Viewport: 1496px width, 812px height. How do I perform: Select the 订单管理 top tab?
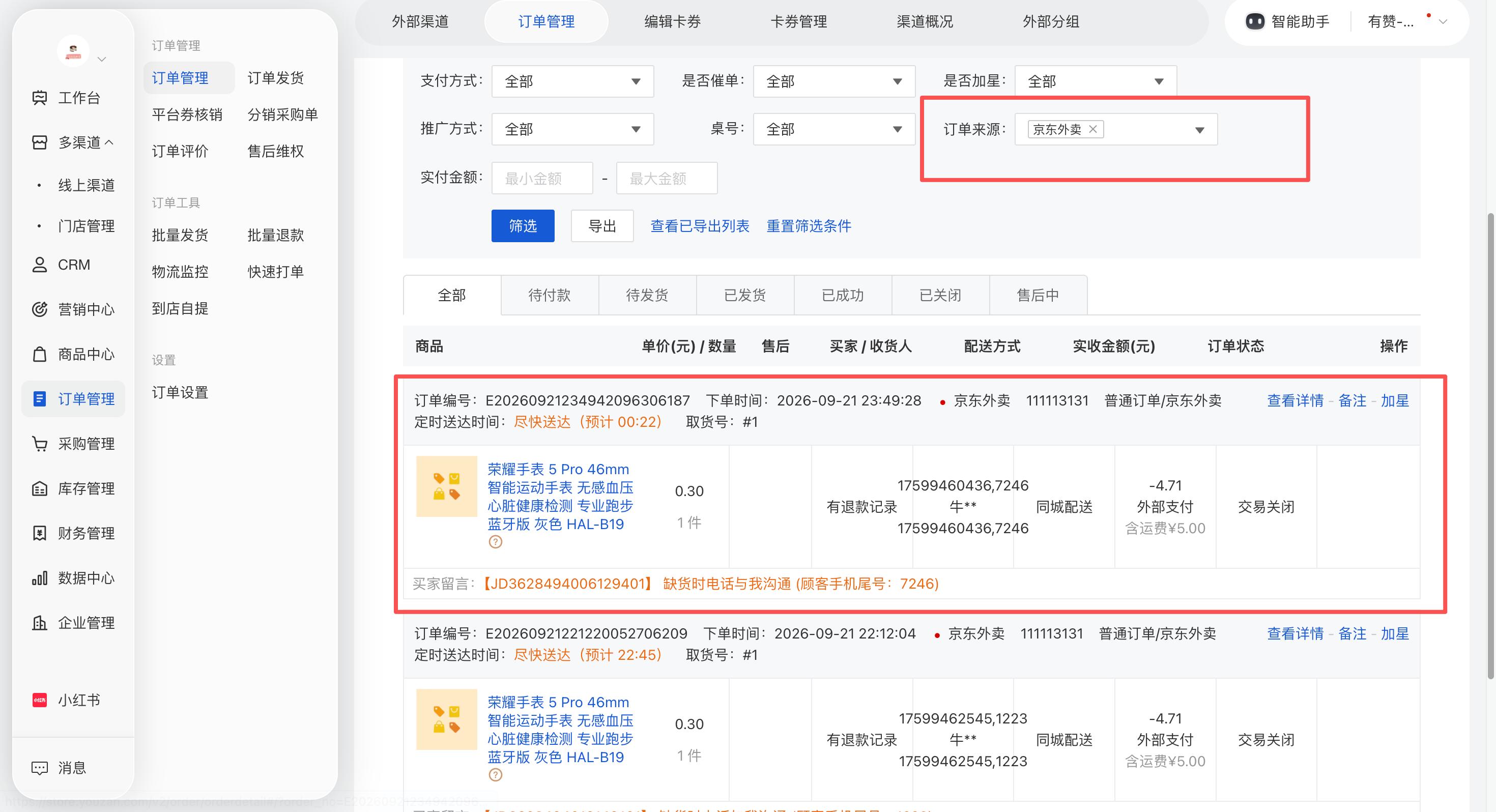click(546, 21)
